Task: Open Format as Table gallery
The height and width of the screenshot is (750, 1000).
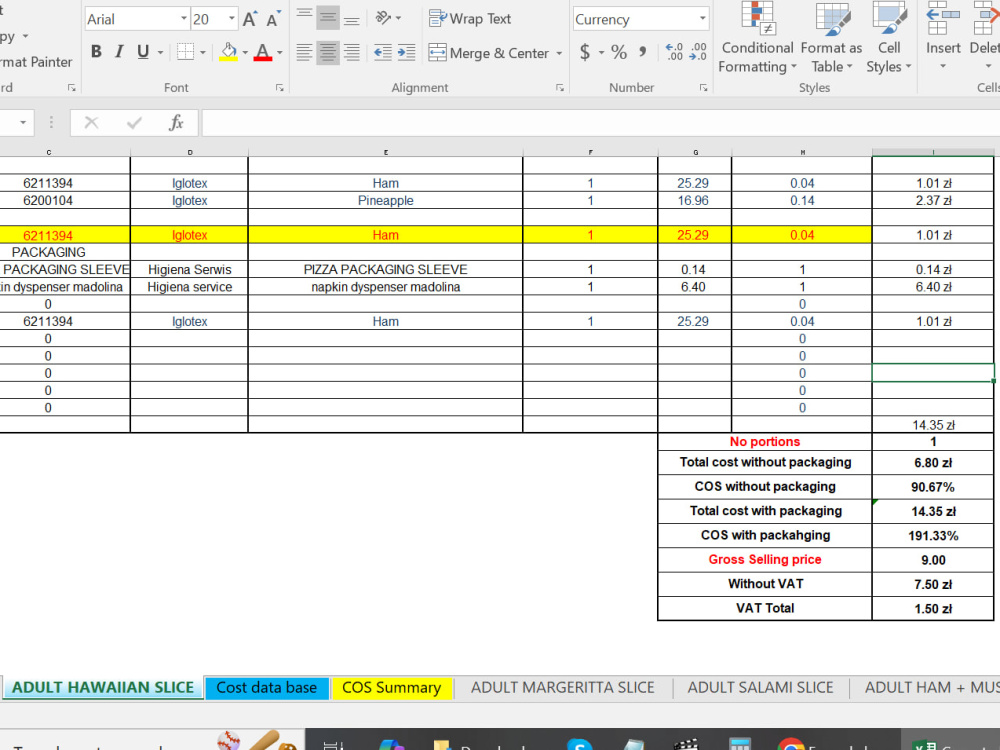Action: pyautogui.click(x=831, y=38)
